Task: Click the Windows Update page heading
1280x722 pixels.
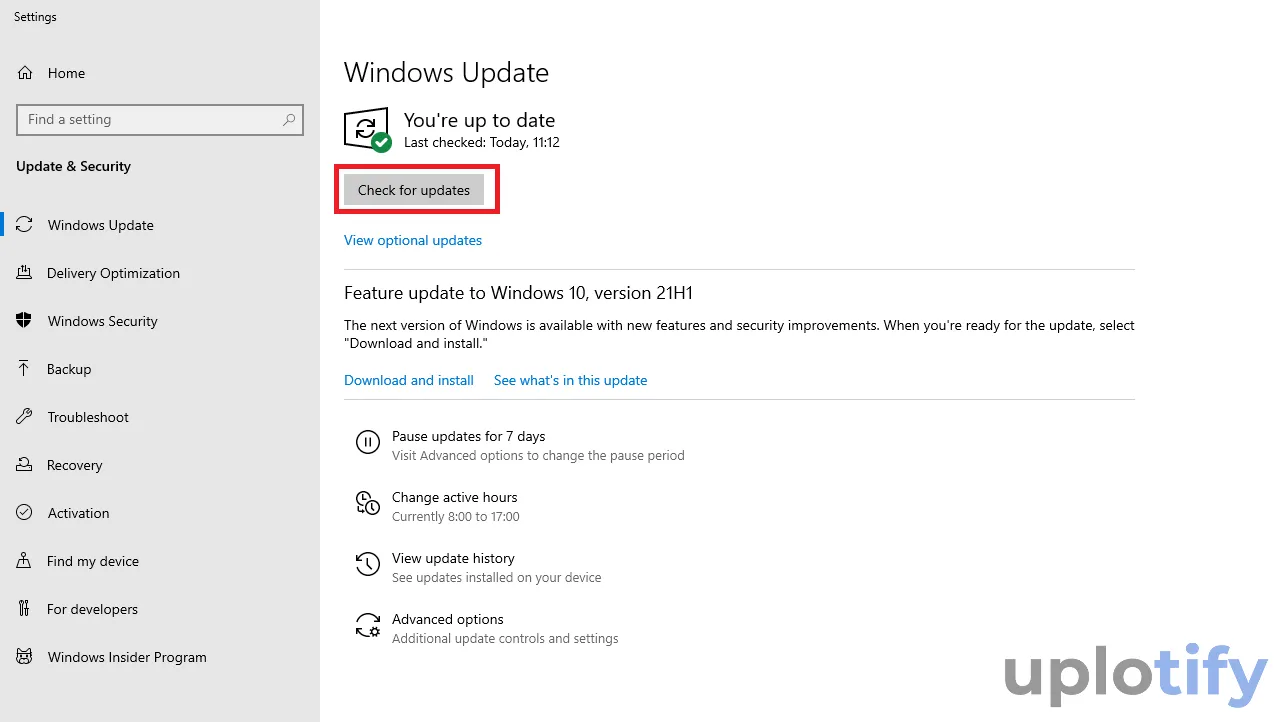Action: 446,73
